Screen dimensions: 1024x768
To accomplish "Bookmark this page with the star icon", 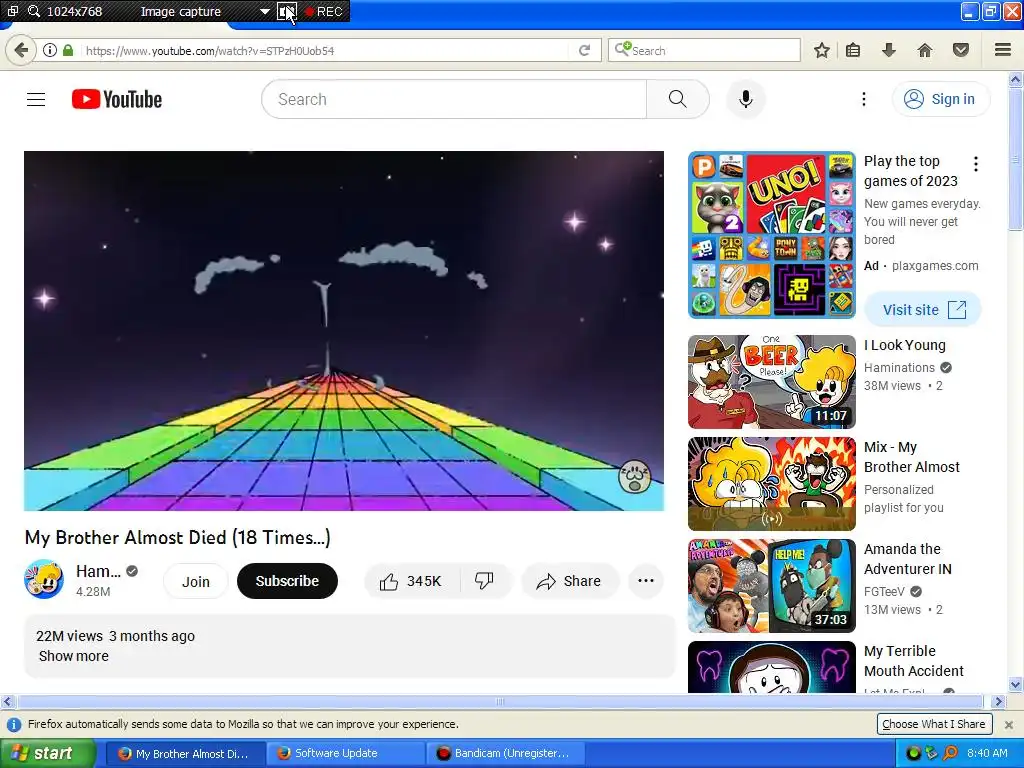I will (822, 50).
